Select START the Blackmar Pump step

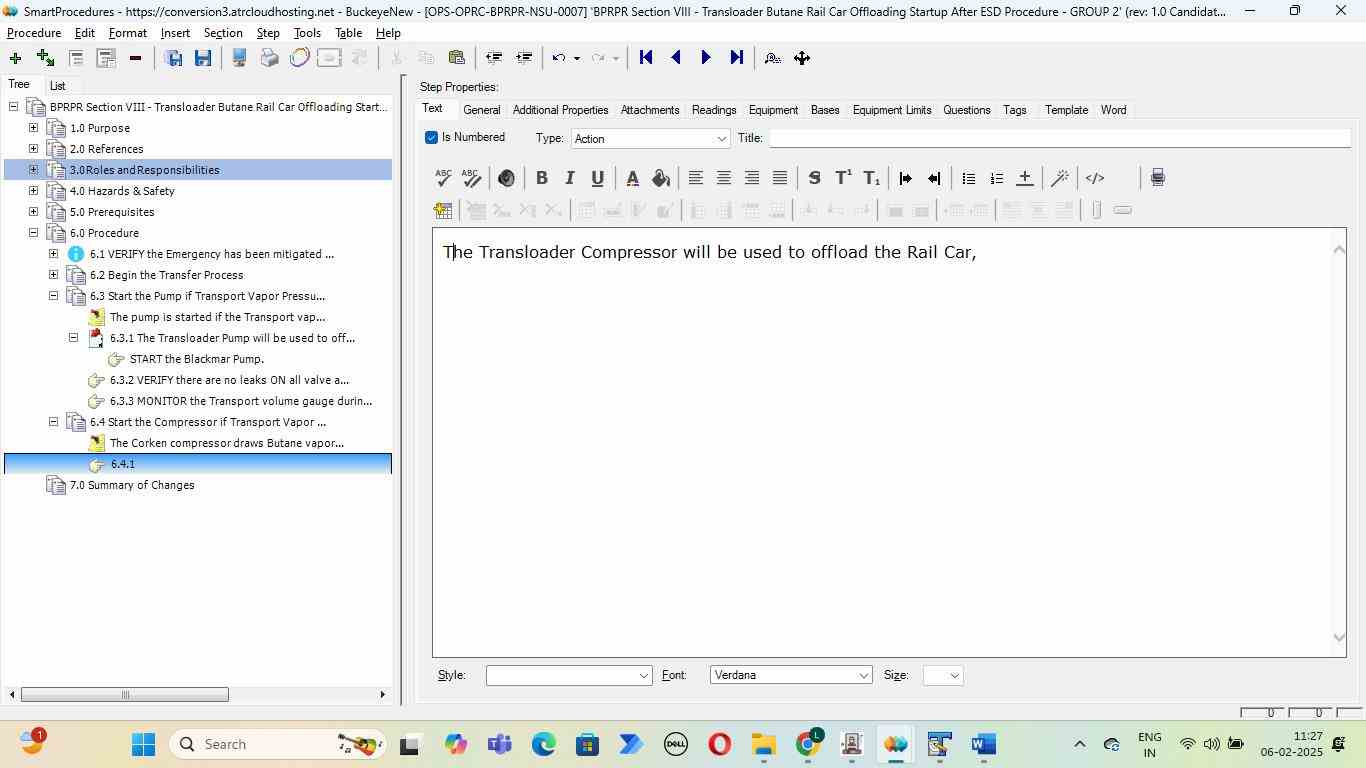(196, 359)
